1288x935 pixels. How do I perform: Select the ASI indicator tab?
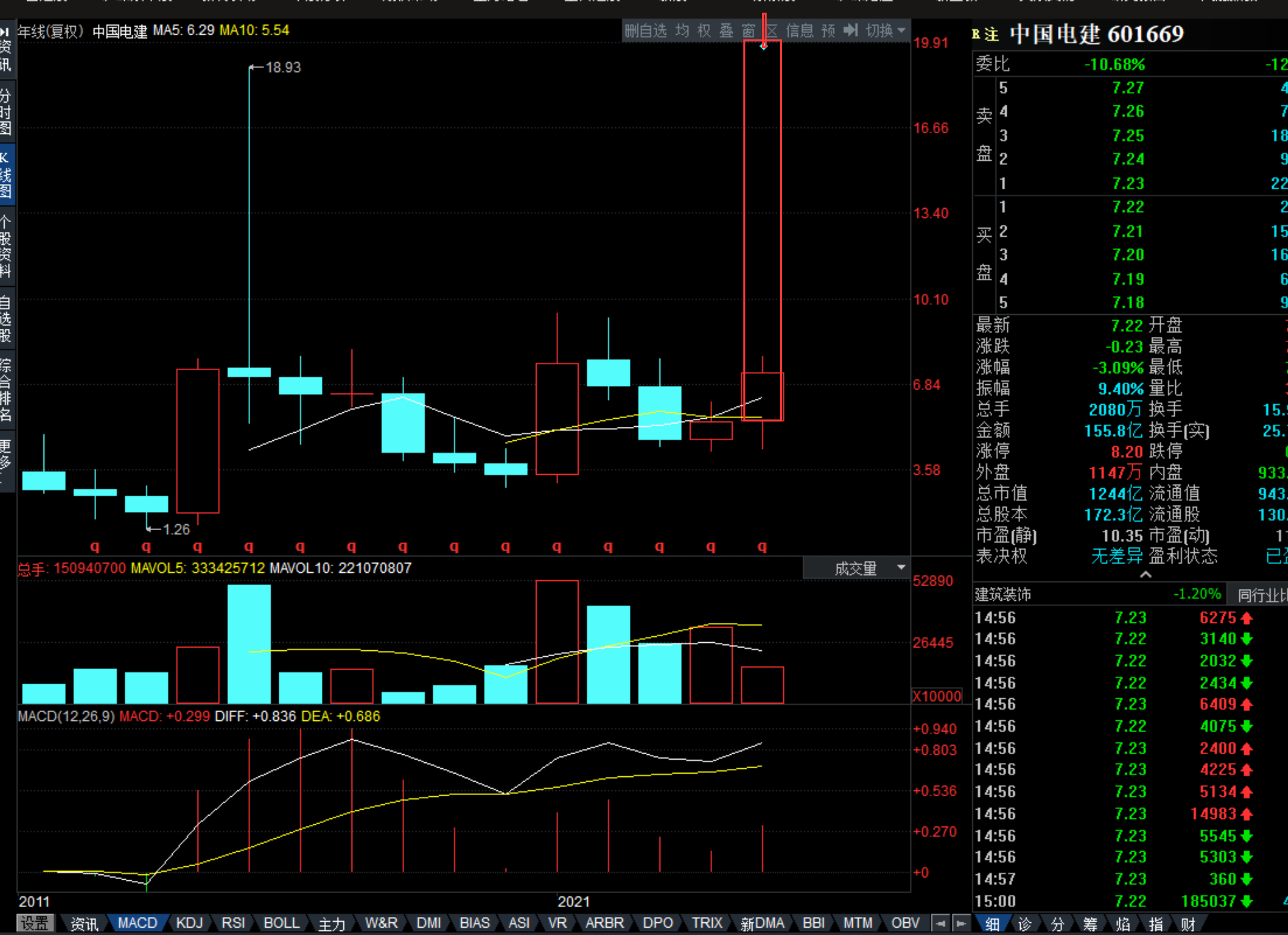(x=519, y=923)
